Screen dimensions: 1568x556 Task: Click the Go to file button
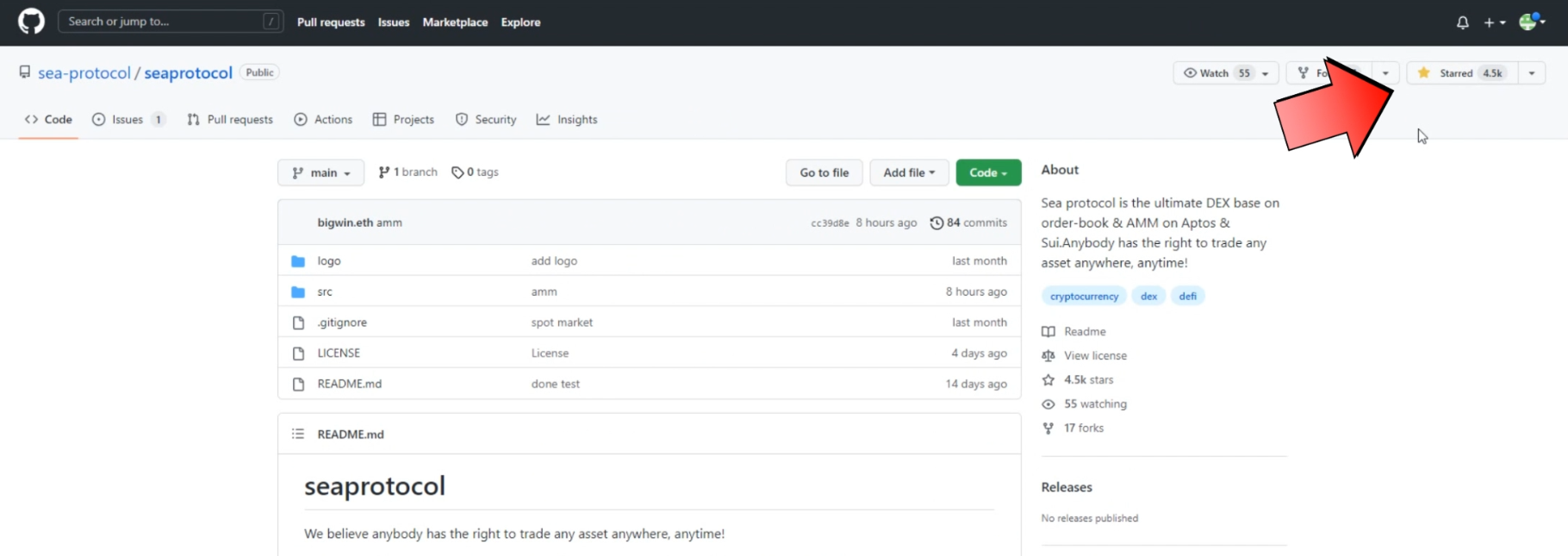point(824,172)
